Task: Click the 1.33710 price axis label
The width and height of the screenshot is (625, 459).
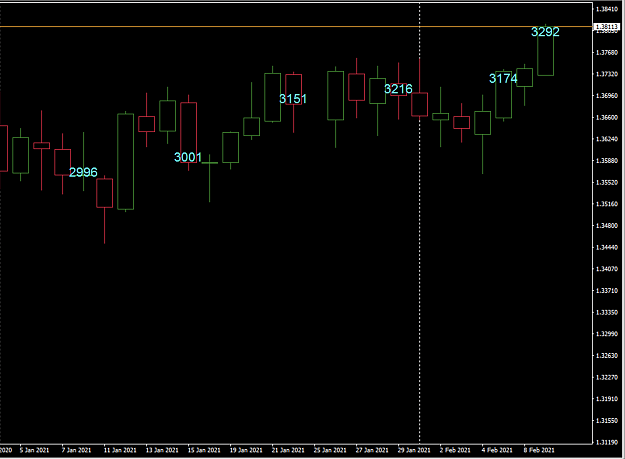Action: click(607, 290)
